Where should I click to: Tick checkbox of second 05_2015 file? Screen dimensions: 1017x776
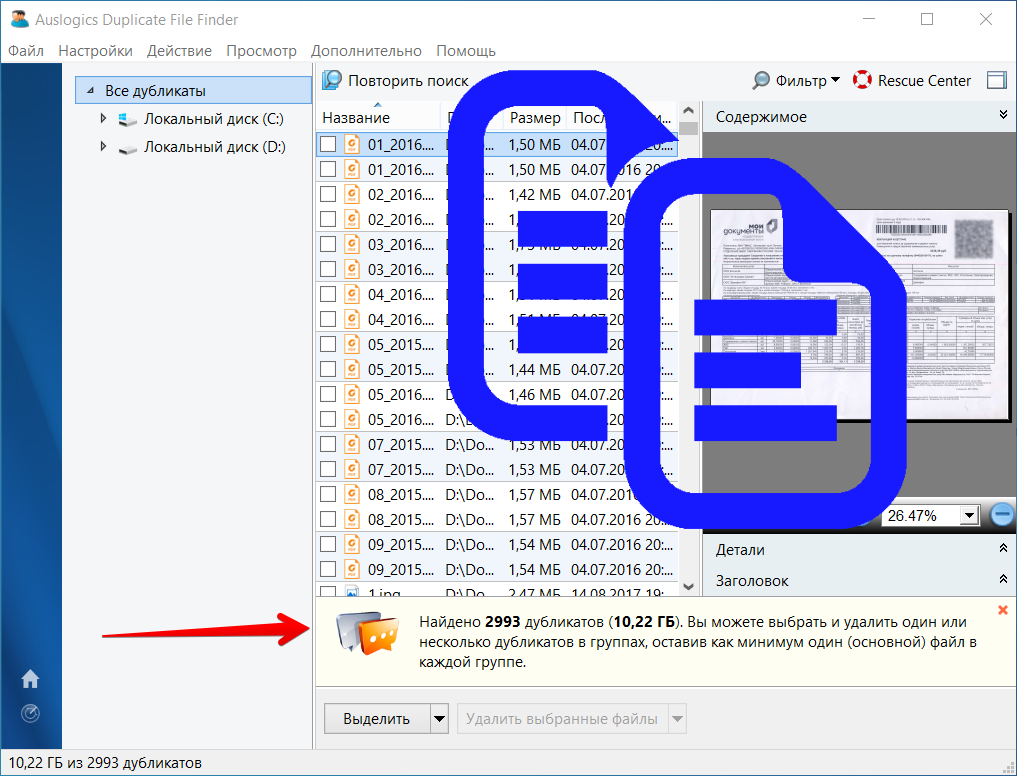pyautogui.click(x=328, y=369)
